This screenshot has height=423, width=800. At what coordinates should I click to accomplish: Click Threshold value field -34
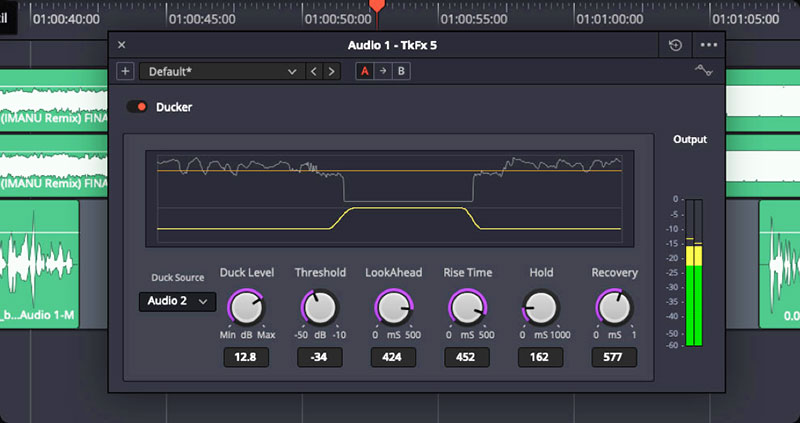(319, 357)
